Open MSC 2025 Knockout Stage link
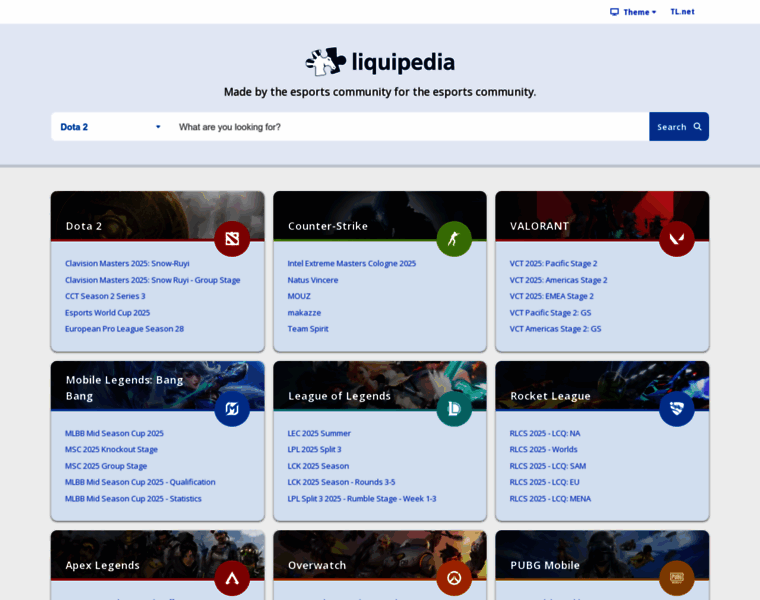Image resolution: width=760 pixels, height=600 pixels. pos(111,449)
